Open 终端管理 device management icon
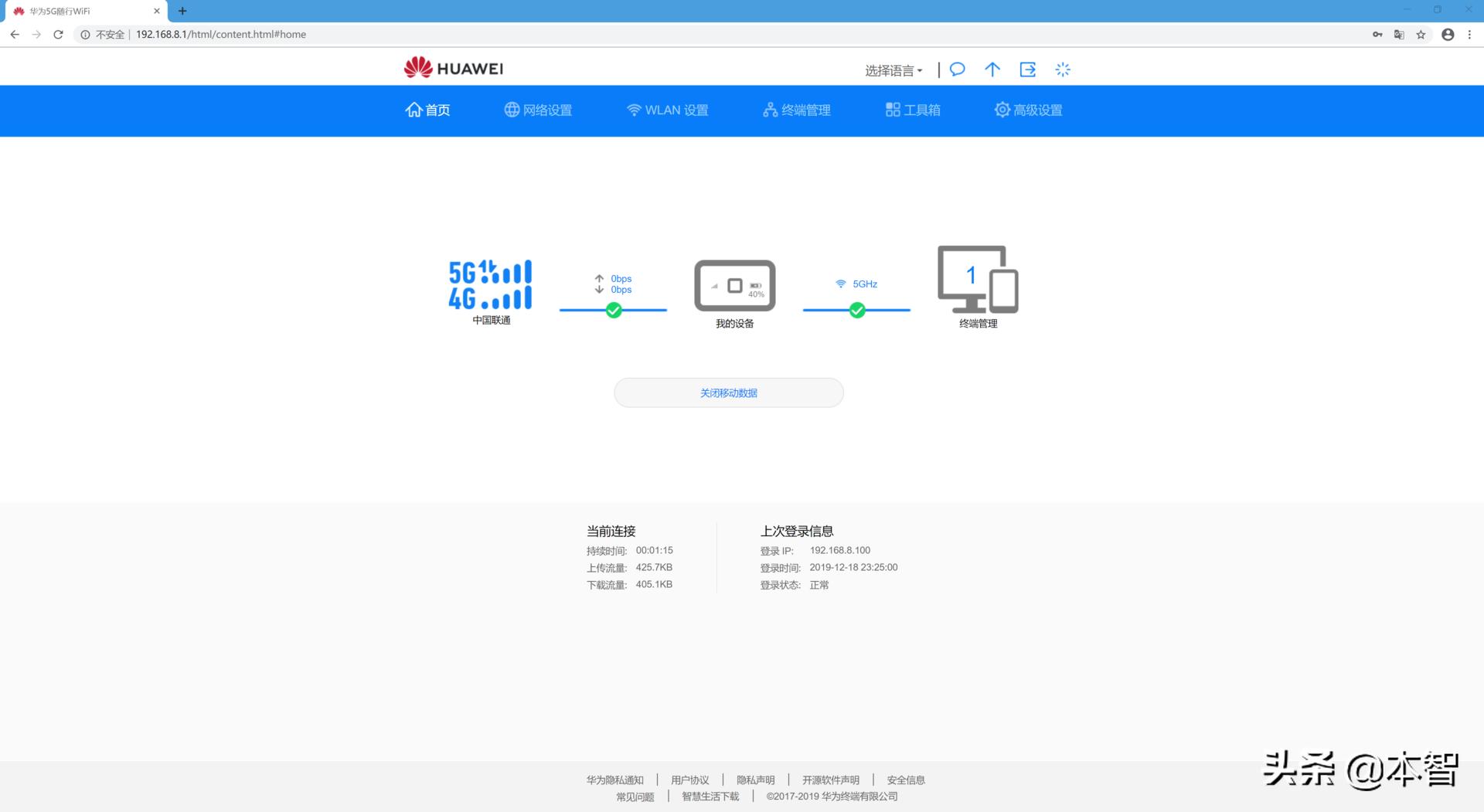The height and width of the screenshot is (812, 1484). pyautogui.click(x=771, y=110)
